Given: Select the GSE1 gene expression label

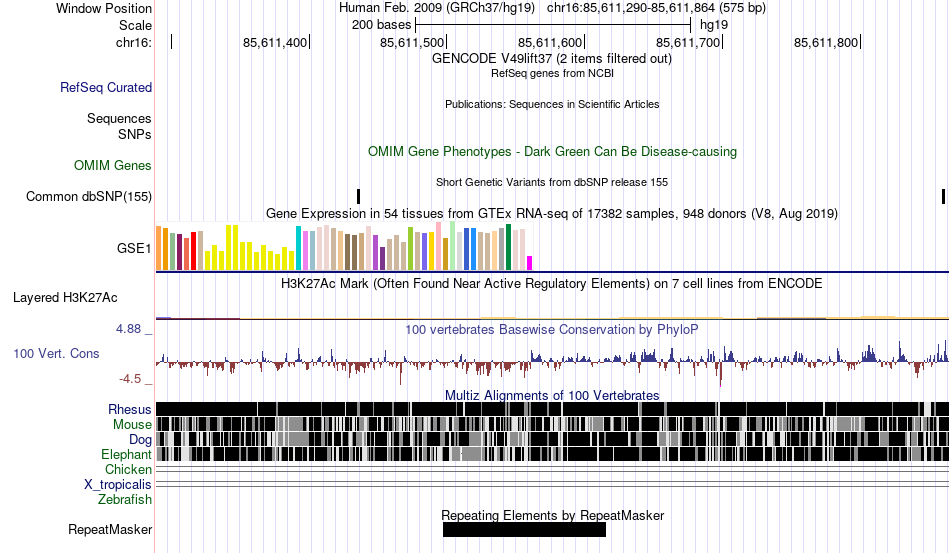Looking at the screenshot, I should pyautogui.click(x=134, y=248).
